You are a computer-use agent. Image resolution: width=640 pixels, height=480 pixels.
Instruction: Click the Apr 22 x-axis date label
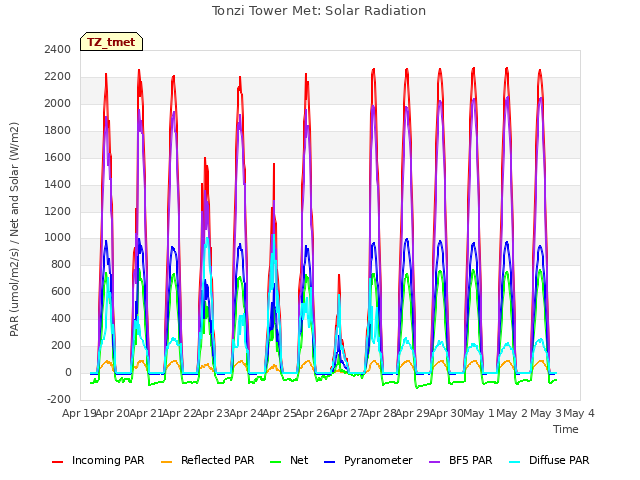[x=179, y=413]
